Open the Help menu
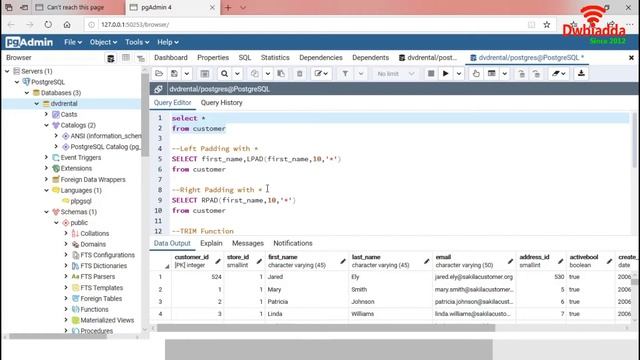This screenshot has height=360, width=640. tap(168, 42)
